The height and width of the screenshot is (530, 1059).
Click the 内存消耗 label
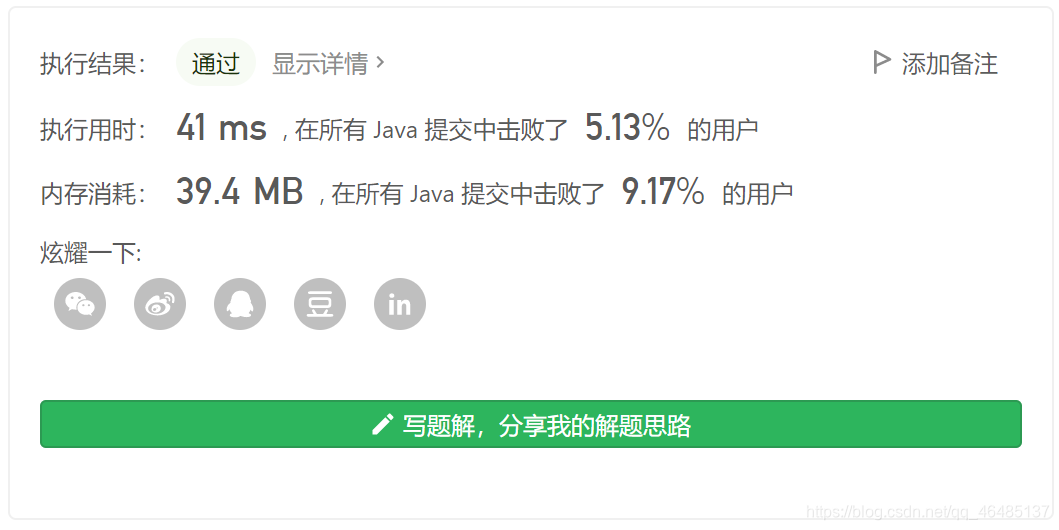[x=93, y=194]
